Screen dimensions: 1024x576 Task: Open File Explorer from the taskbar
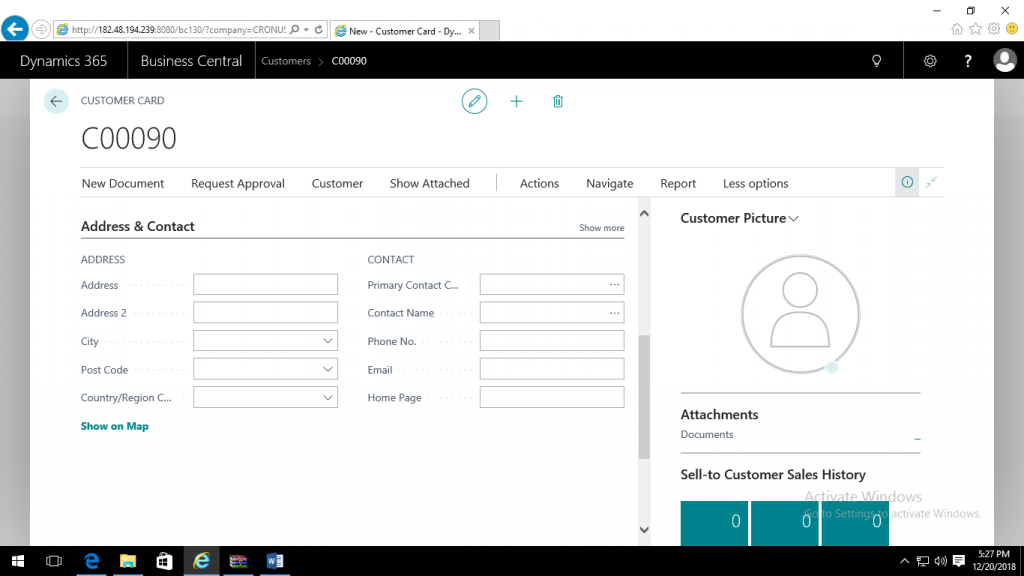tap(128, 561)
